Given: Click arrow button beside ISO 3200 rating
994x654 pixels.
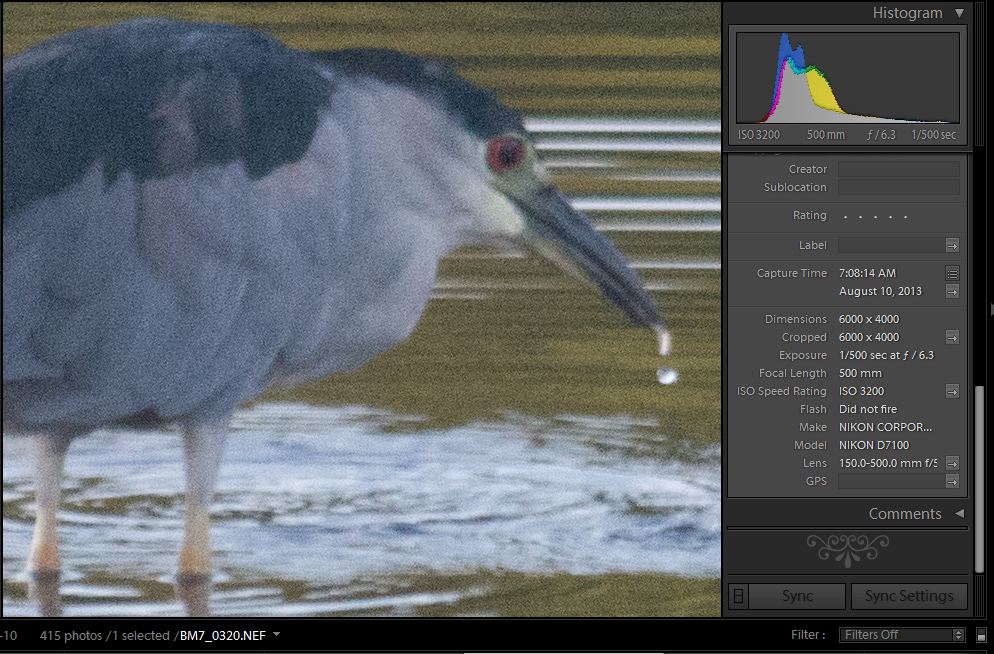Looking at the screenshot, I should pyautogui.click(x=952, y=391).
